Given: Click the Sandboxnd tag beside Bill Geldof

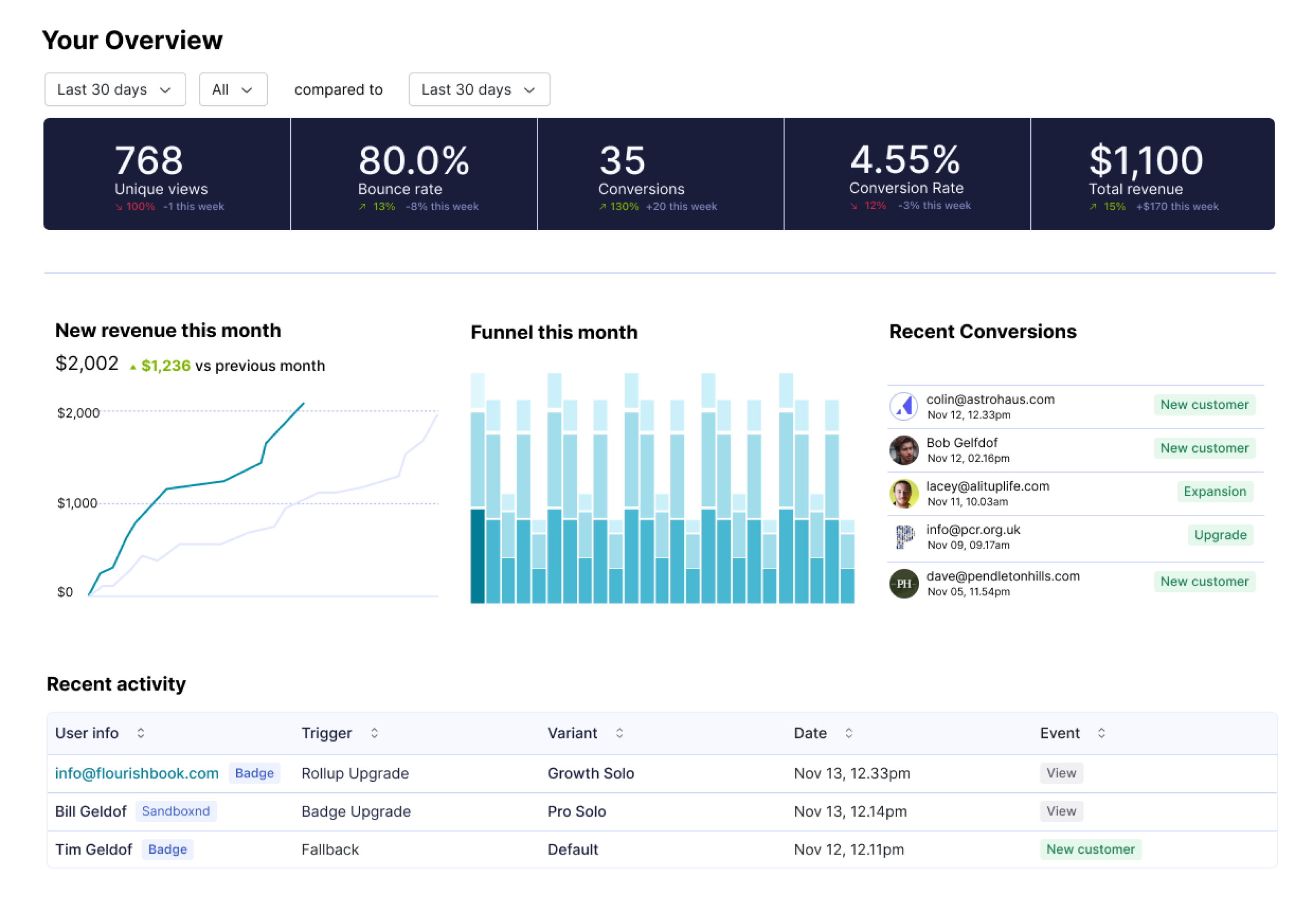Looking at the screenshot, I should 176,811.
